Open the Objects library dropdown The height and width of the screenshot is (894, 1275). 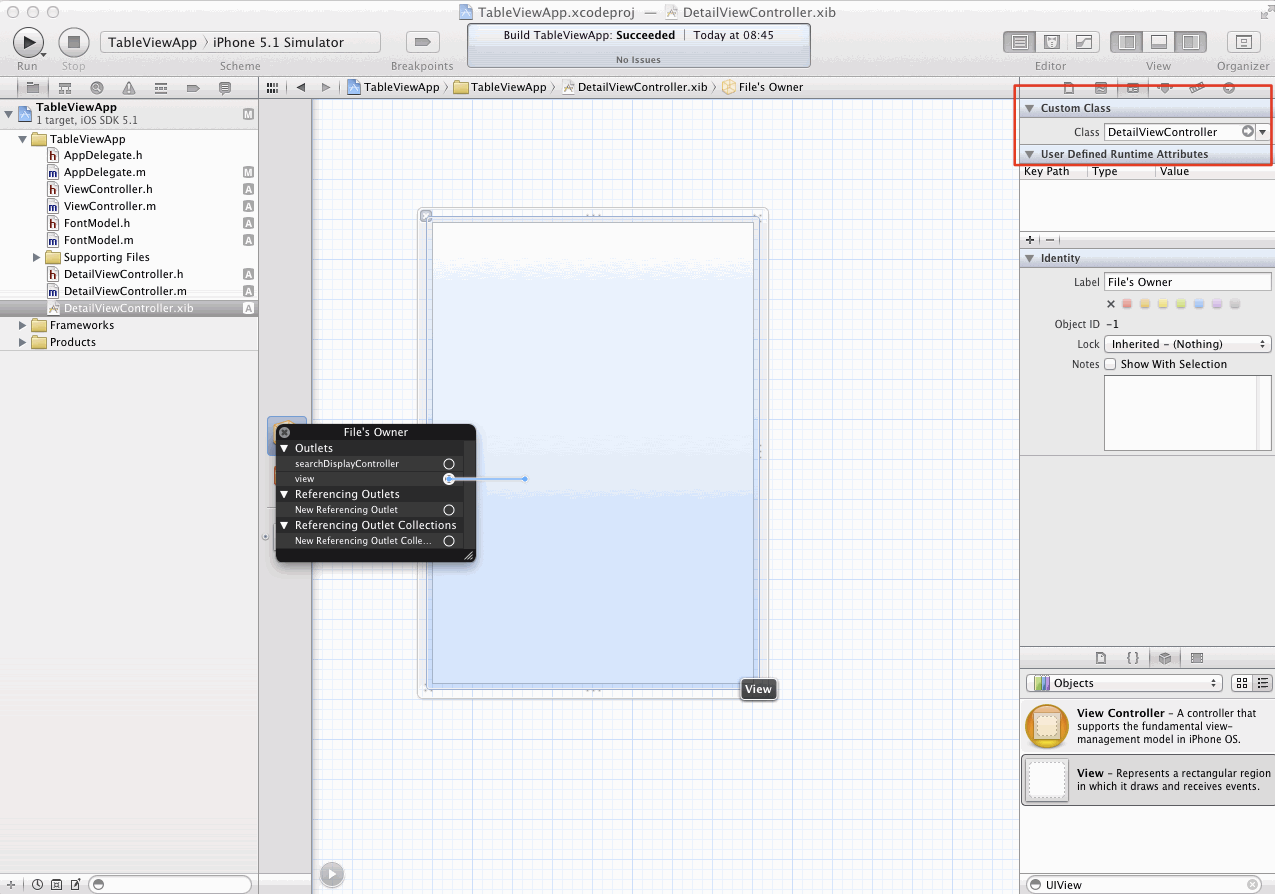(1124, 683)
